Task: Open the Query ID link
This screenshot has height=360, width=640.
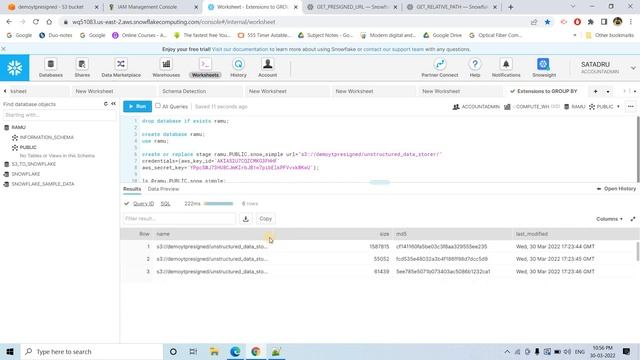Action: click(x=143, y=204)
